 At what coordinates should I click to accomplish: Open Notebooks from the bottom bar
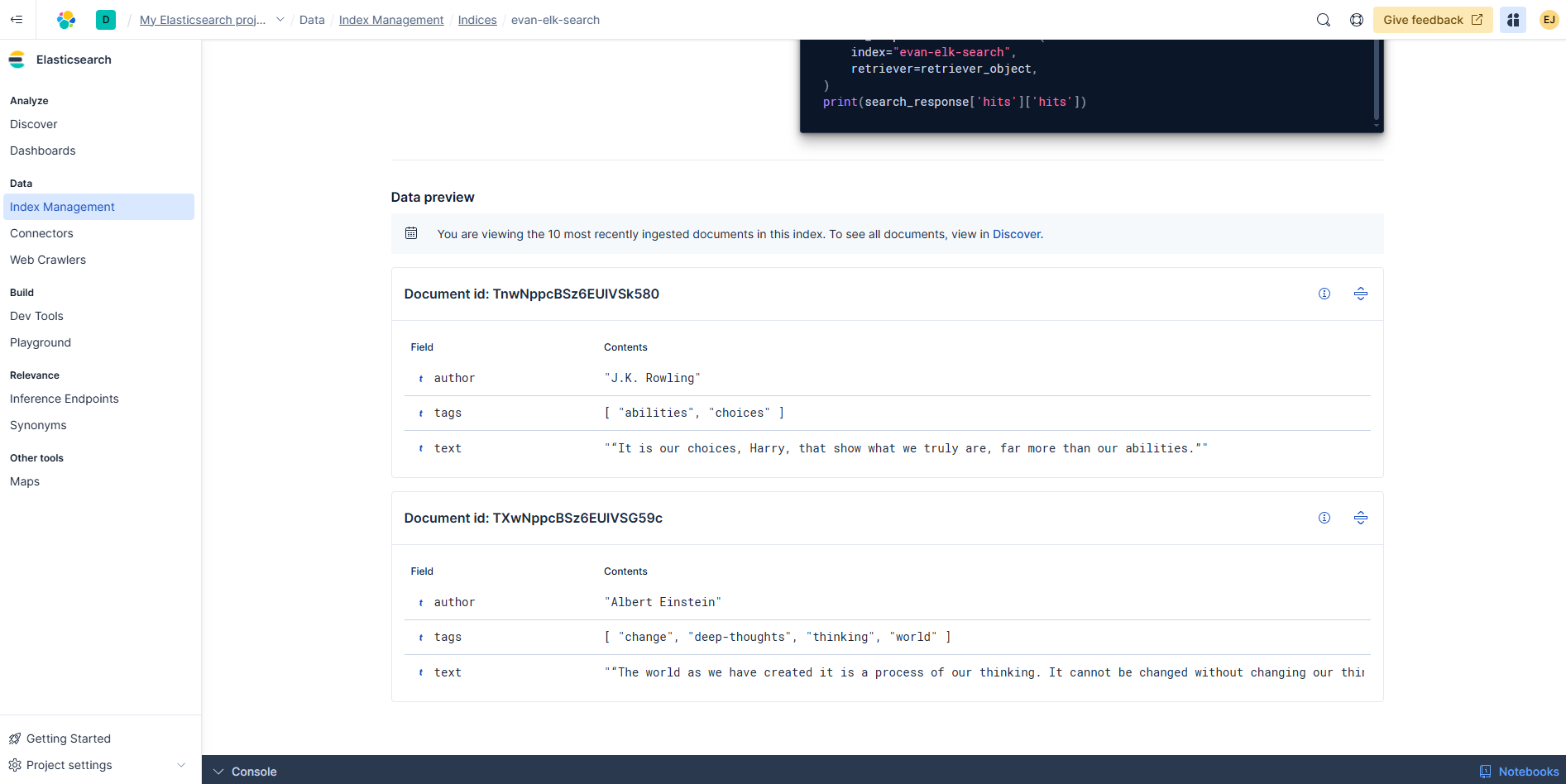click(x=1519, y=772)
